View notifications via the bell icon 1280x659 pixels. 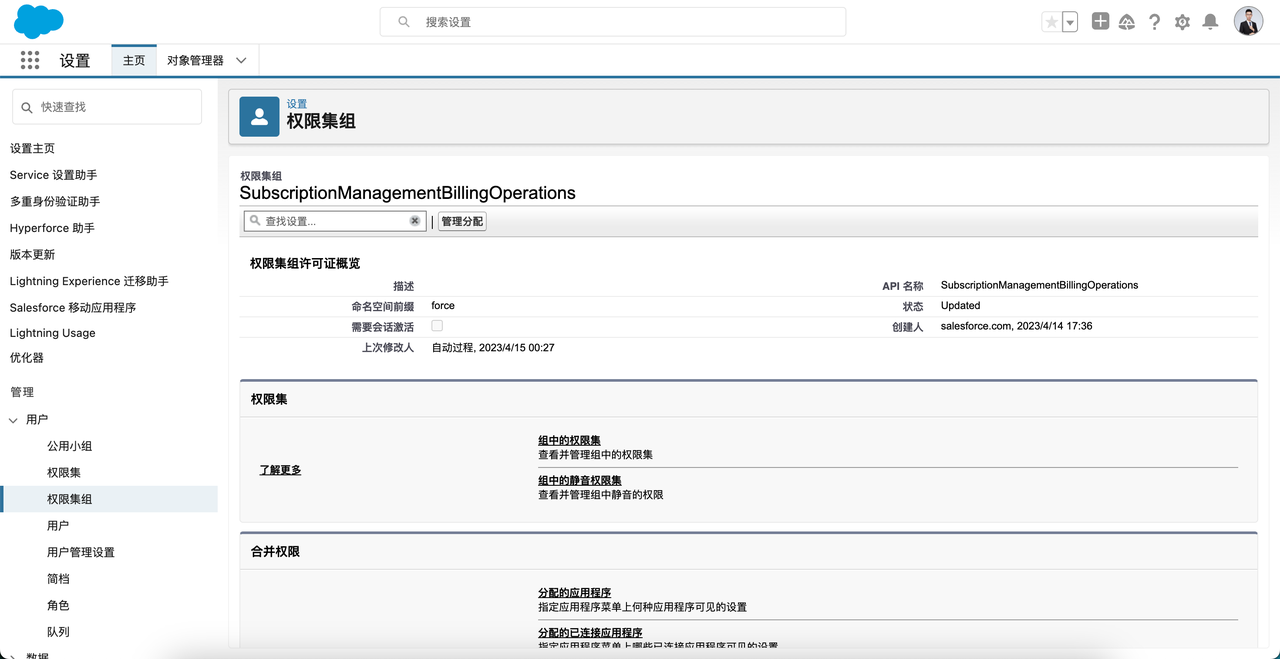coord(1210,22)
